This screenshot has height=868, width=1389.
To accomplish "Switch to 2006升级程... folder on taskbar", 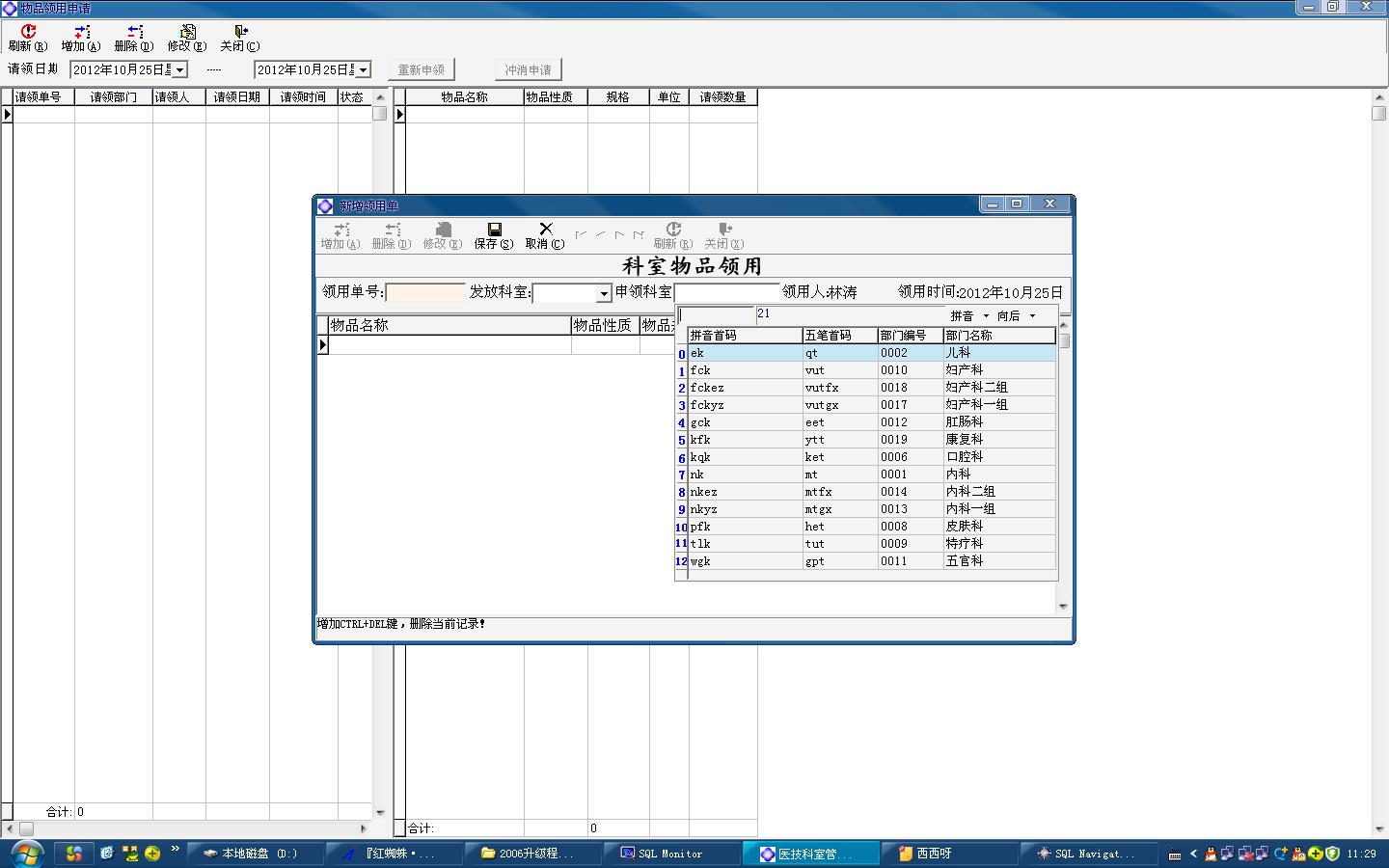I will pos(532,854).
